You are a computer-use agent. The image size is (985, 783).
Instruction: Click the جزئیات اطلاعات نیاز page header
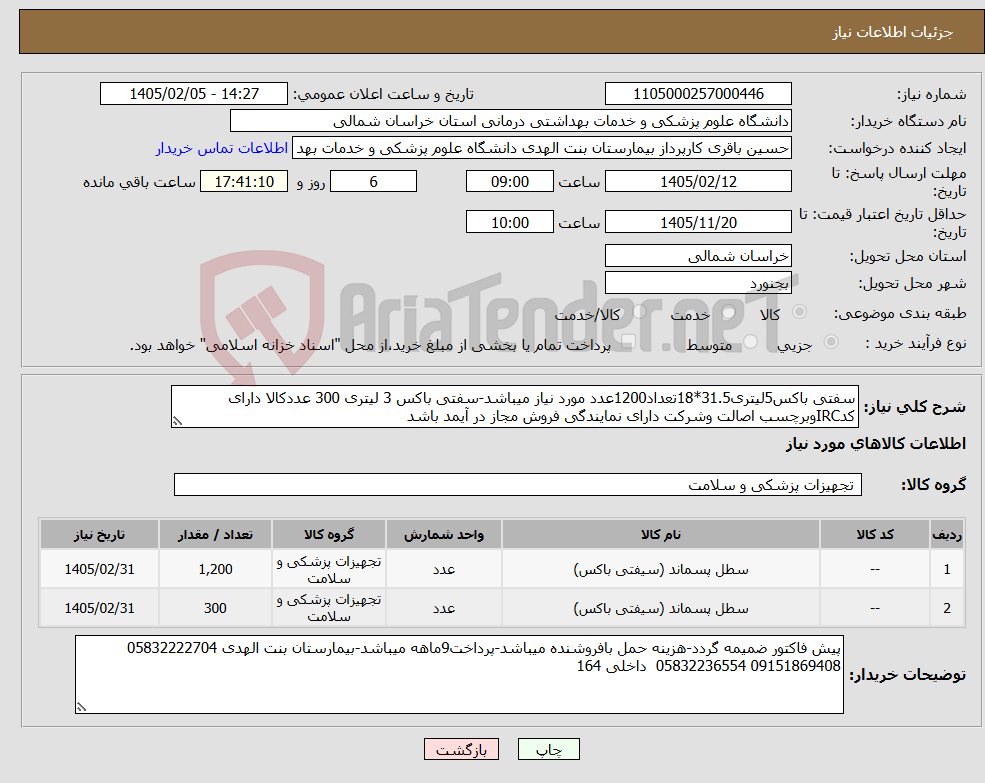893,32
